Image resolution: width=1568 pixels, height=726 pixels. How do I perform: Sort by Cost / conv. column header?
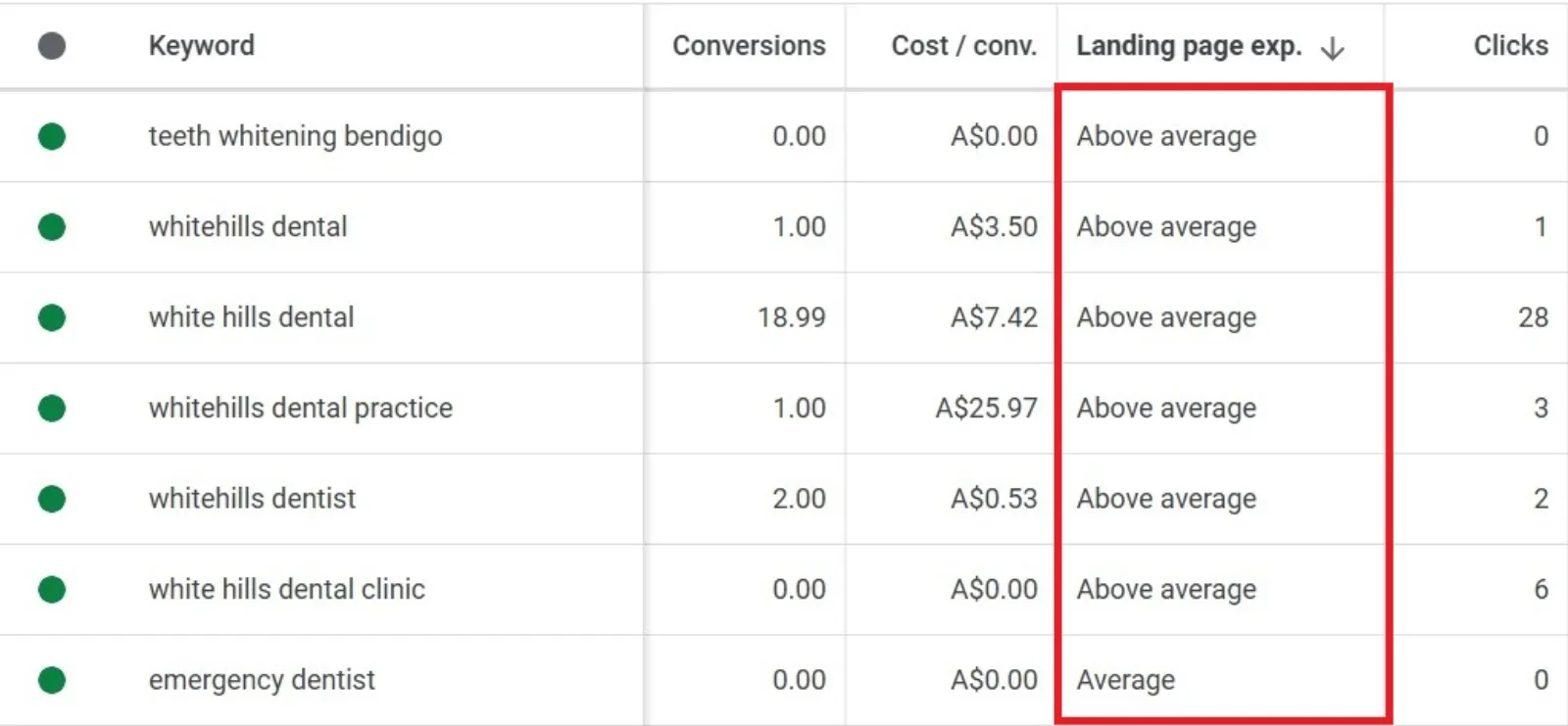coord(964,45)
